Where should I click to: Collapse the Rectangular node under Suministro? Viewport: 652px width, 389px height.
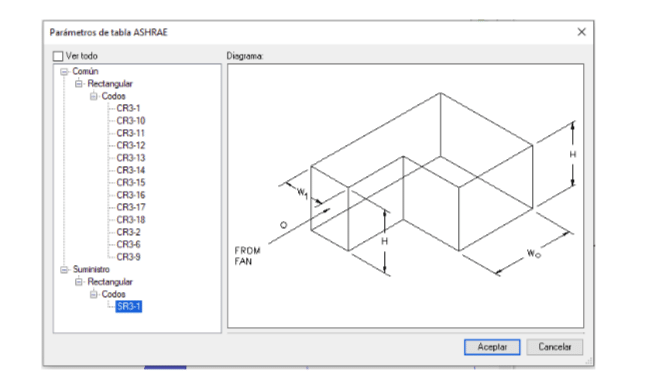click(79, 282)
